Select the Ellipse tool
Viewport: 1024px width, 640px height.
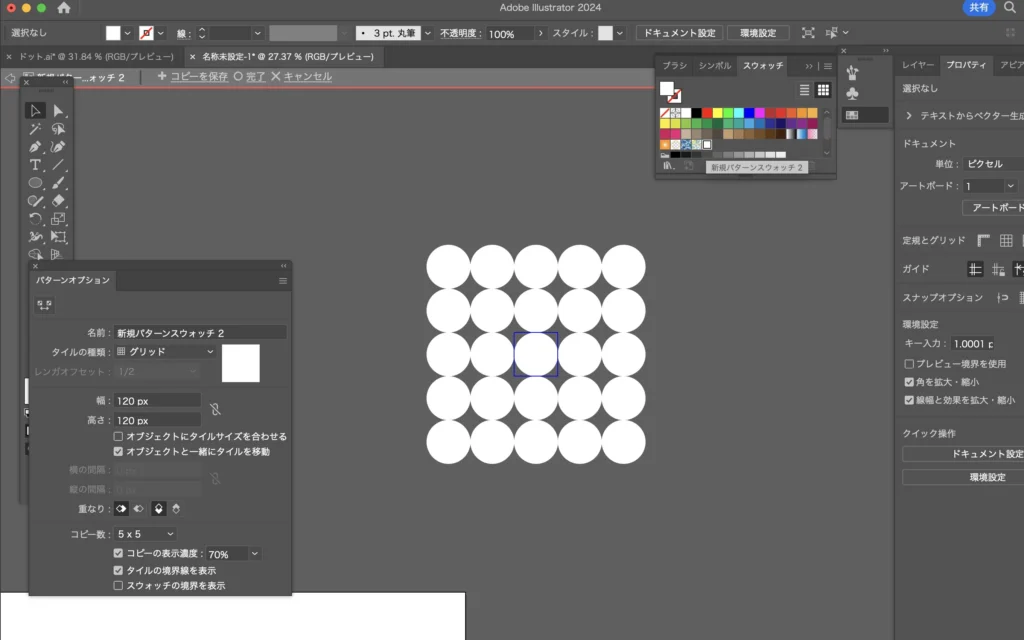[35, 183]
